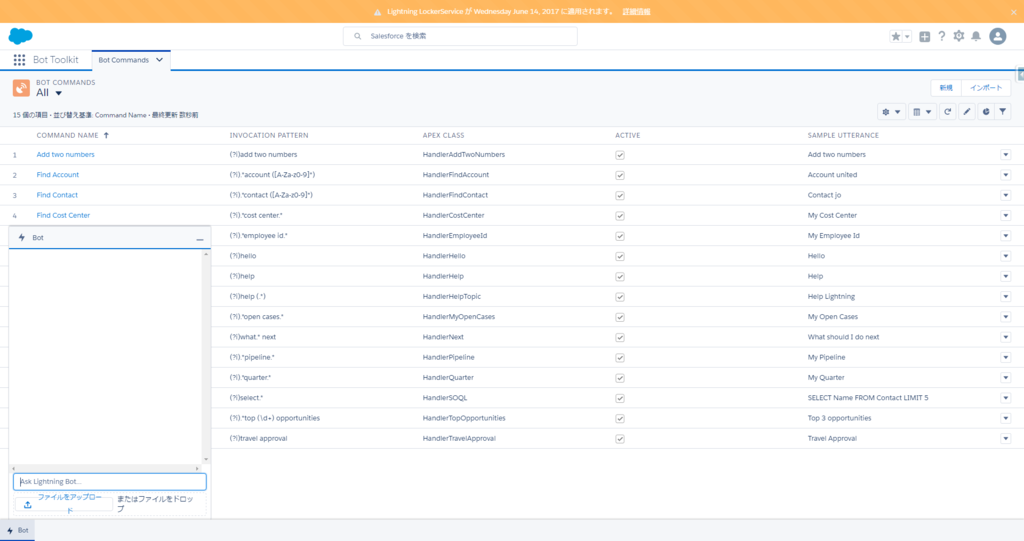Click Bot chat vertical scrollbar down arrow
Viewport: 1024px width, 541px height.
[206, 459]
